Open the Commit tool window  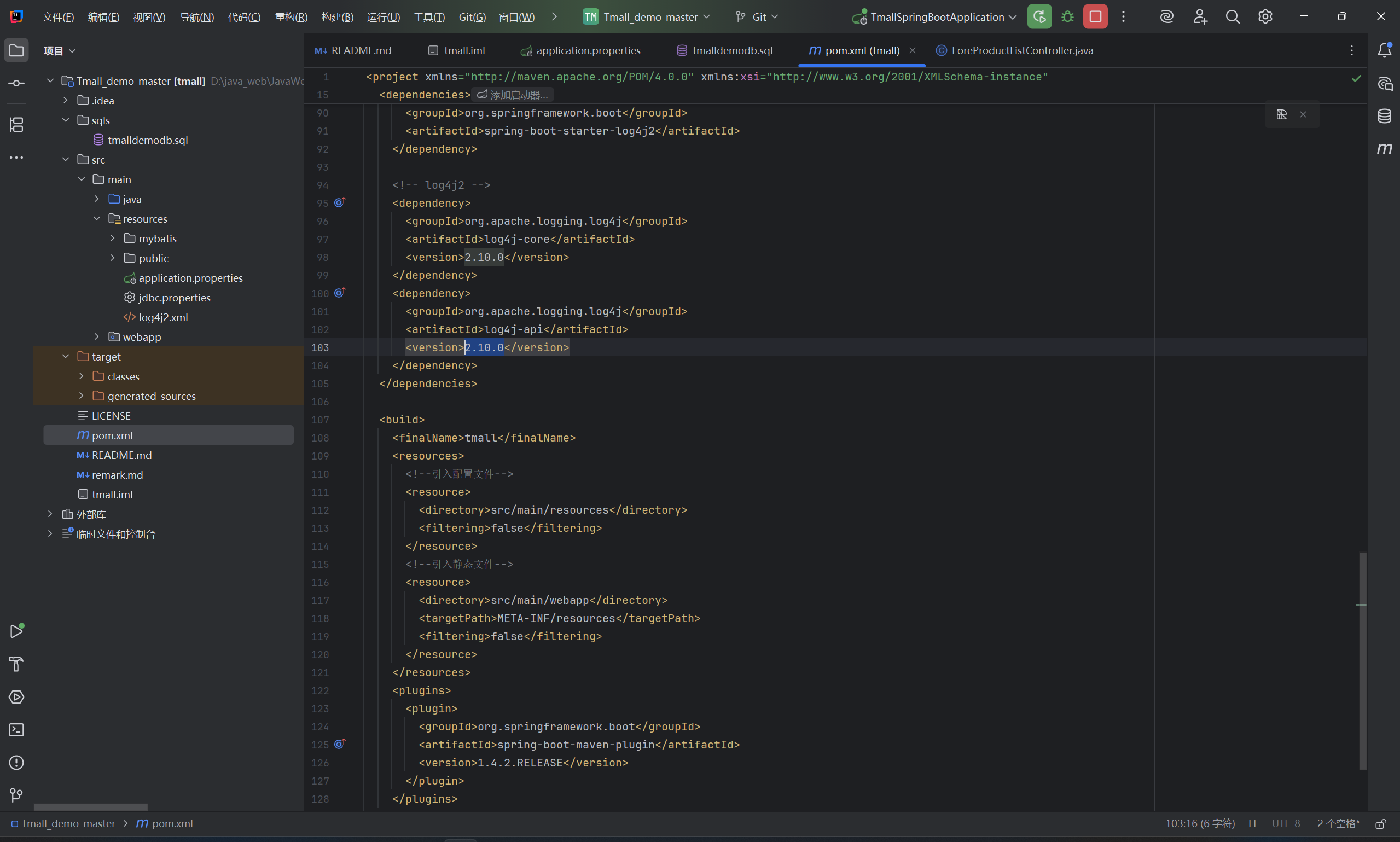pos(16,83)
